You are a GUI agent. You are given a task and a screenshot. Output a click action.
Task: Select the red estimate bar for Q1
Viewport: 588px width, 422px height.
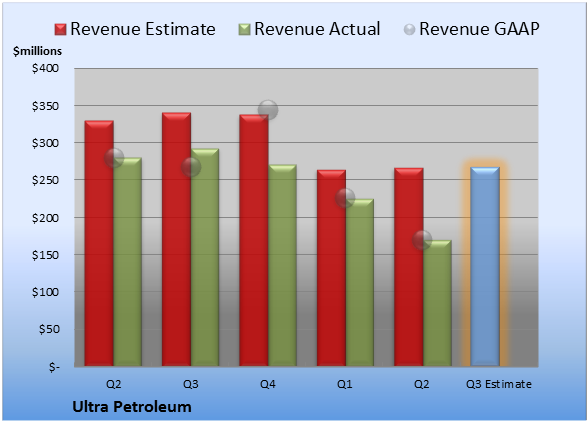click(x=332, y=268)
